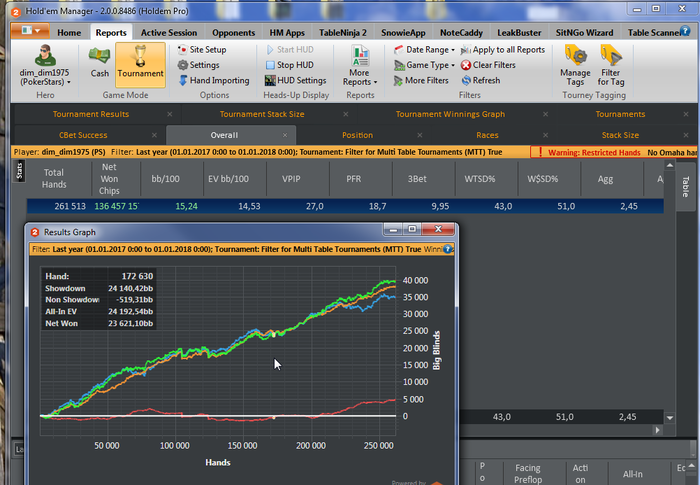Open the Position report tab

click(x=357, y=135)
